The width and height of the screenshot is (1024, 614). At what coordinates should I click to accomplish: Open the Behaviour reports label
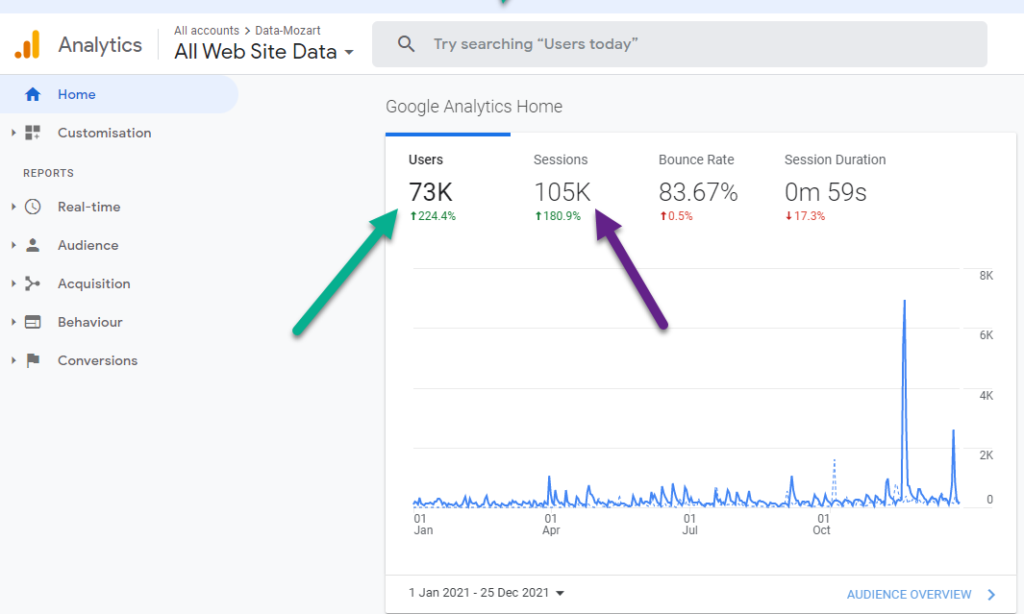click(x=90, y=322)
